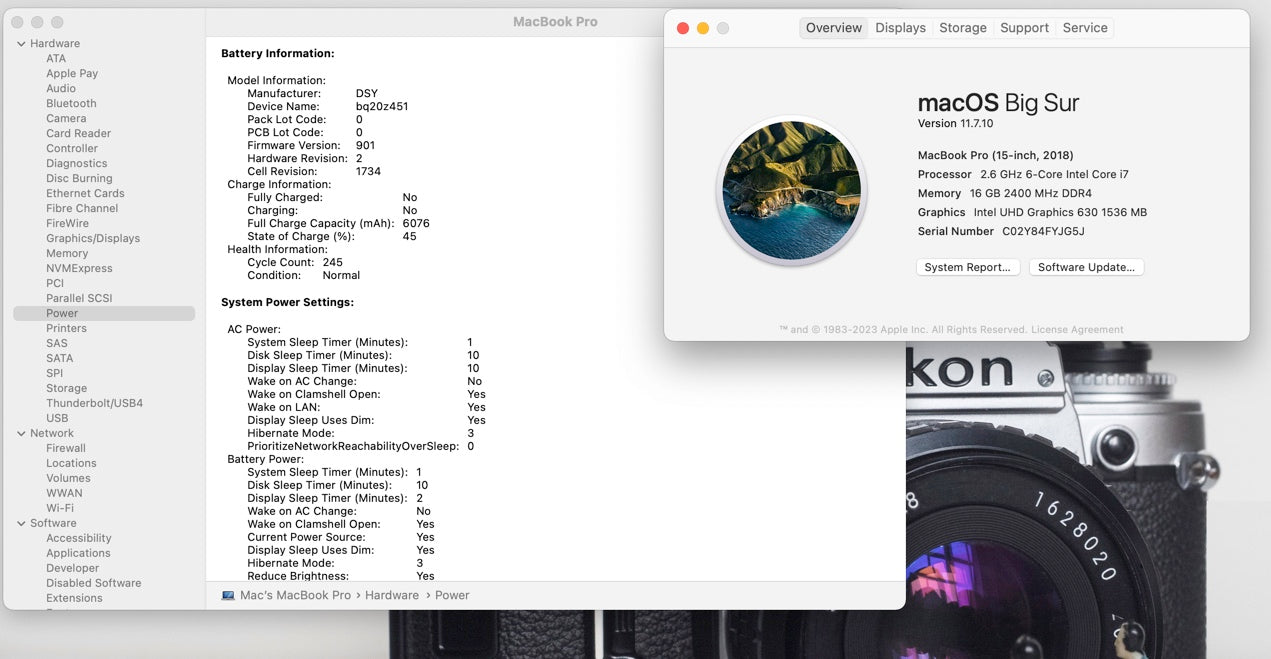Viewport: 1271px width, 659px height.
Task: Select Graphics/Displays in the sidebar
Action: pos(93,239)
